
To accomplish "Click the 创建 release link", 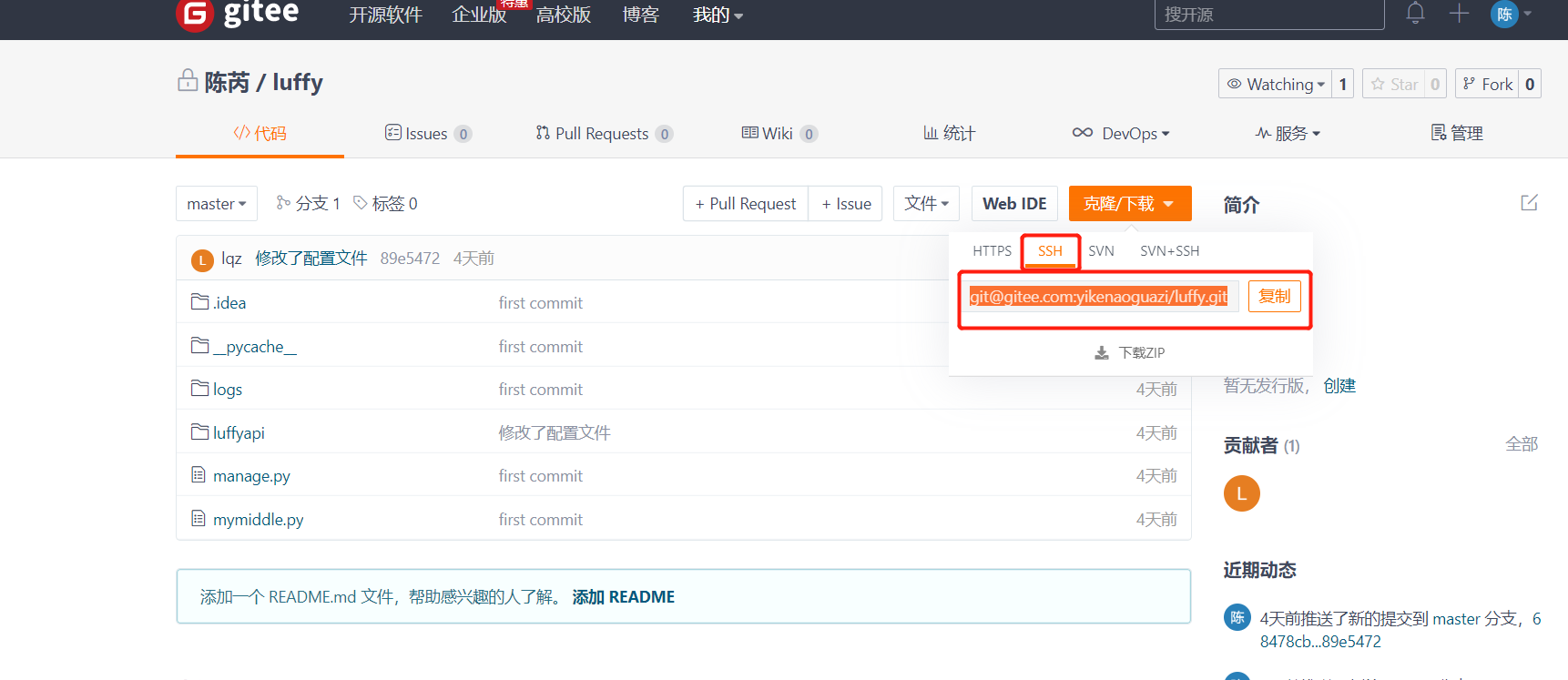I will pos(1339,386).
